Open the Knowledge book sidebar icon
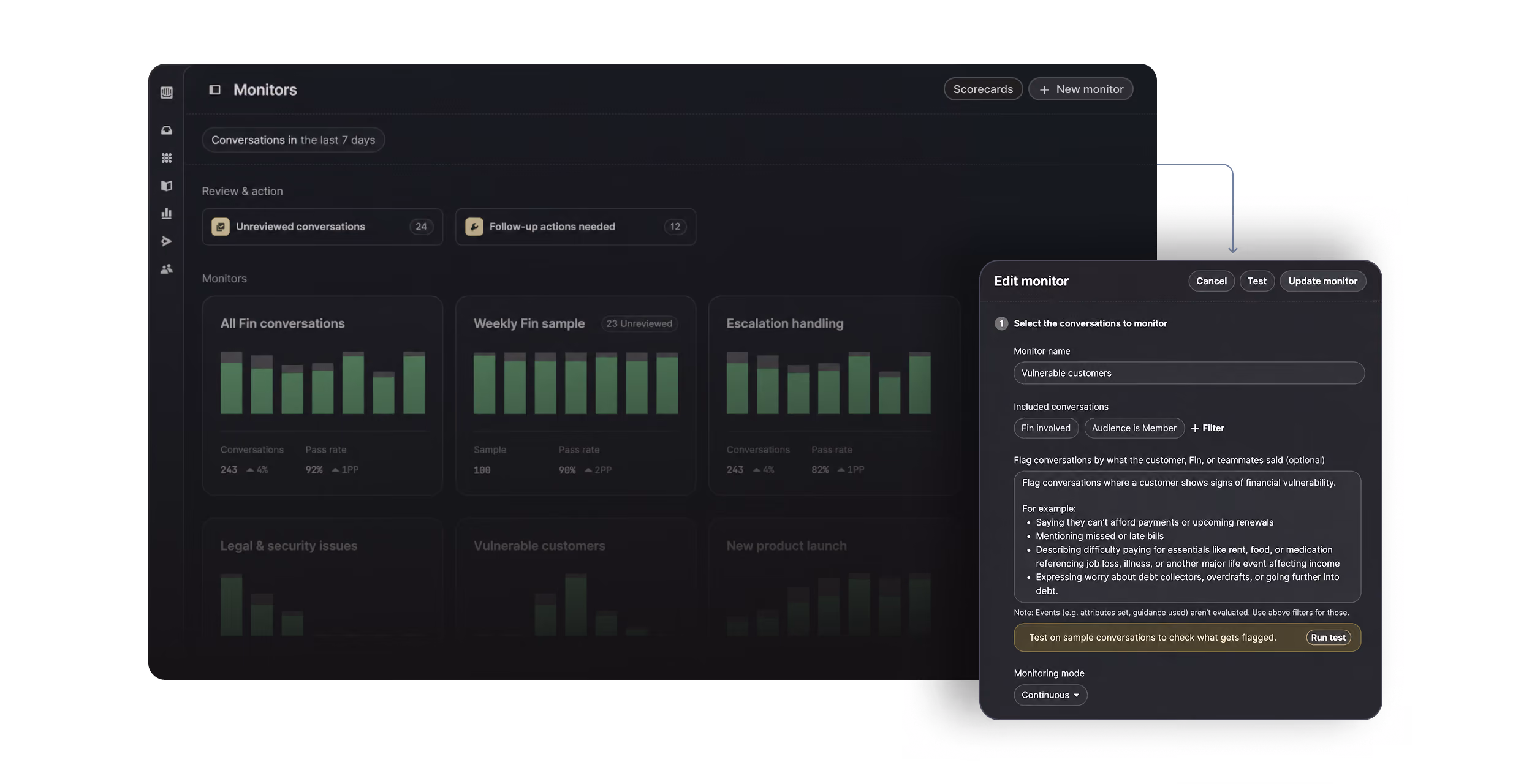 tap(166, 186)
